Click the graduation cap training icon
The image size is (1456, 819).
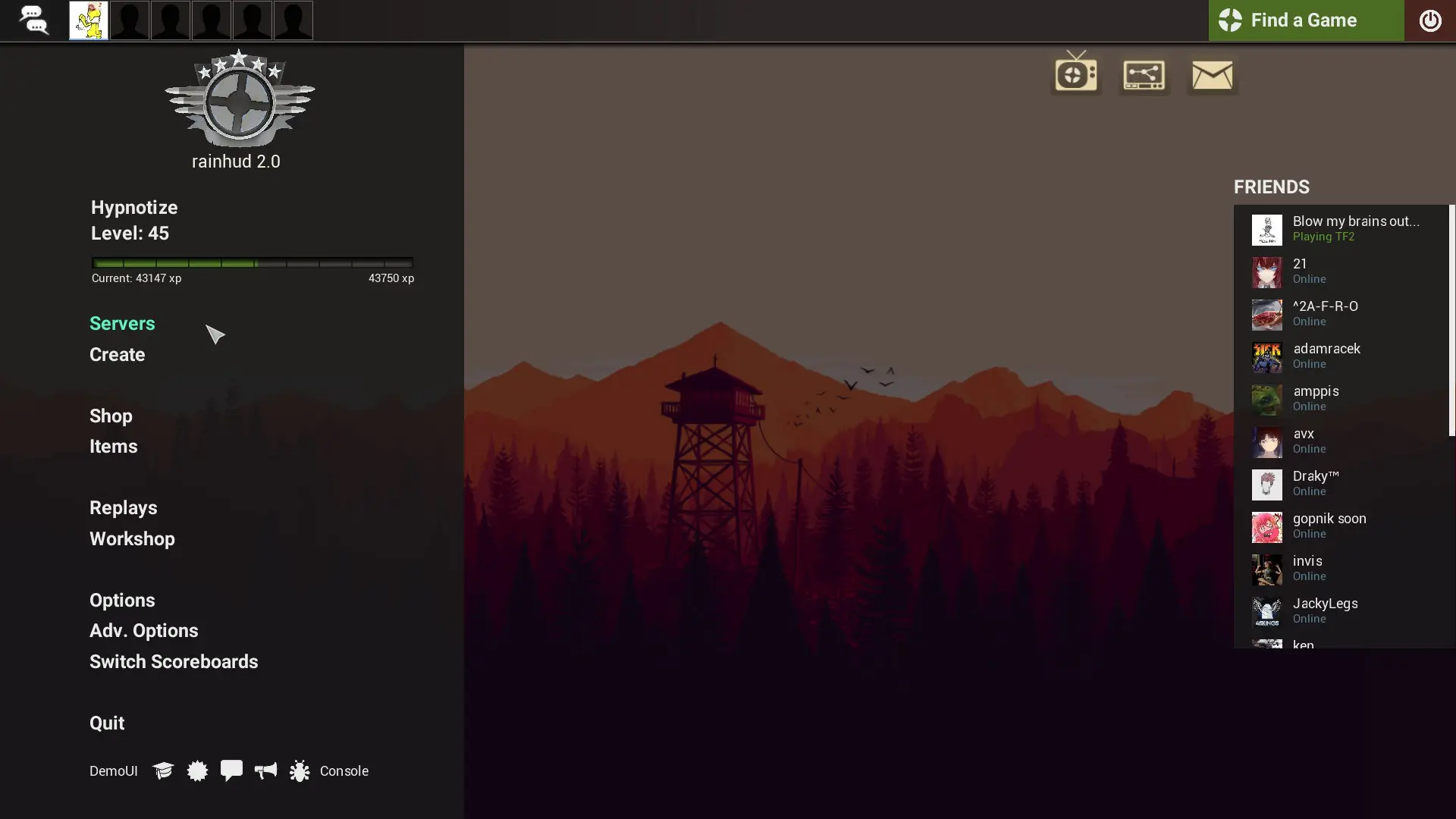tap(163, 770)
